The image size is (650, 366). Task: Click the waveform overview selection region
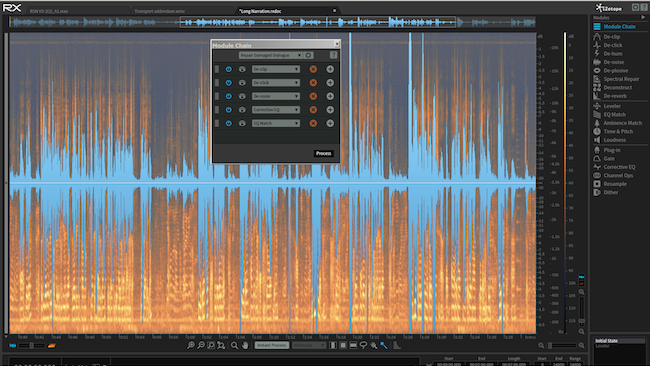pyautogui.click(x=318, y=22)
